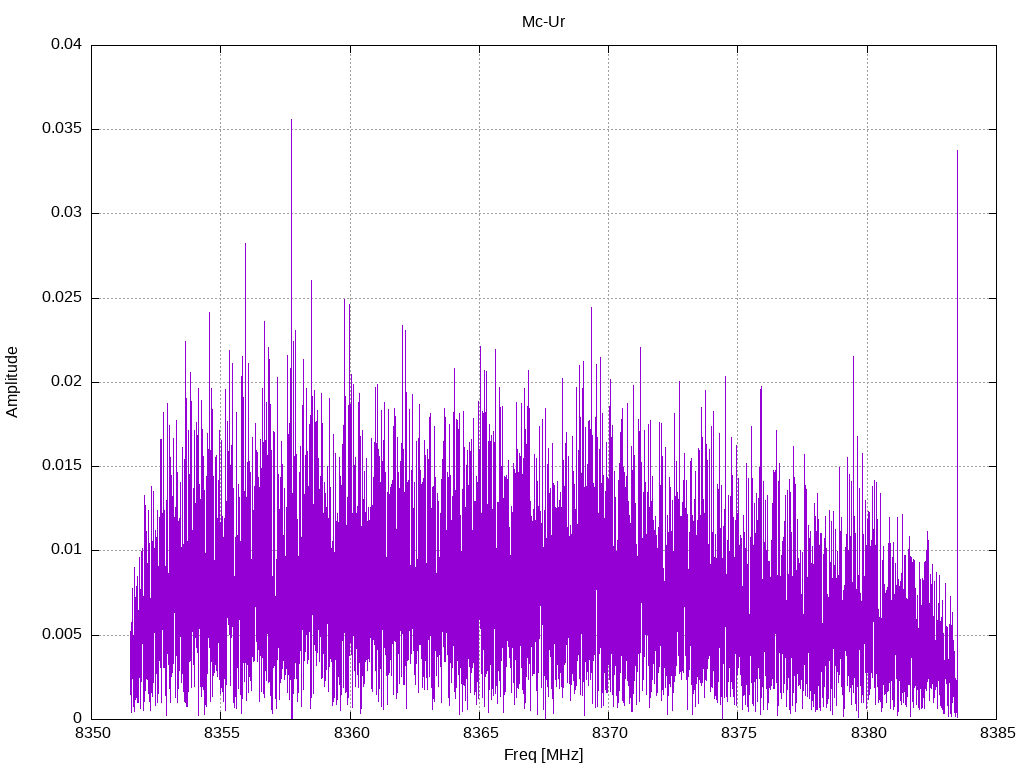Click y-axis tick label "0.005"
The height and width of the screenshot is (768, 1024).
tap(62, 635)
